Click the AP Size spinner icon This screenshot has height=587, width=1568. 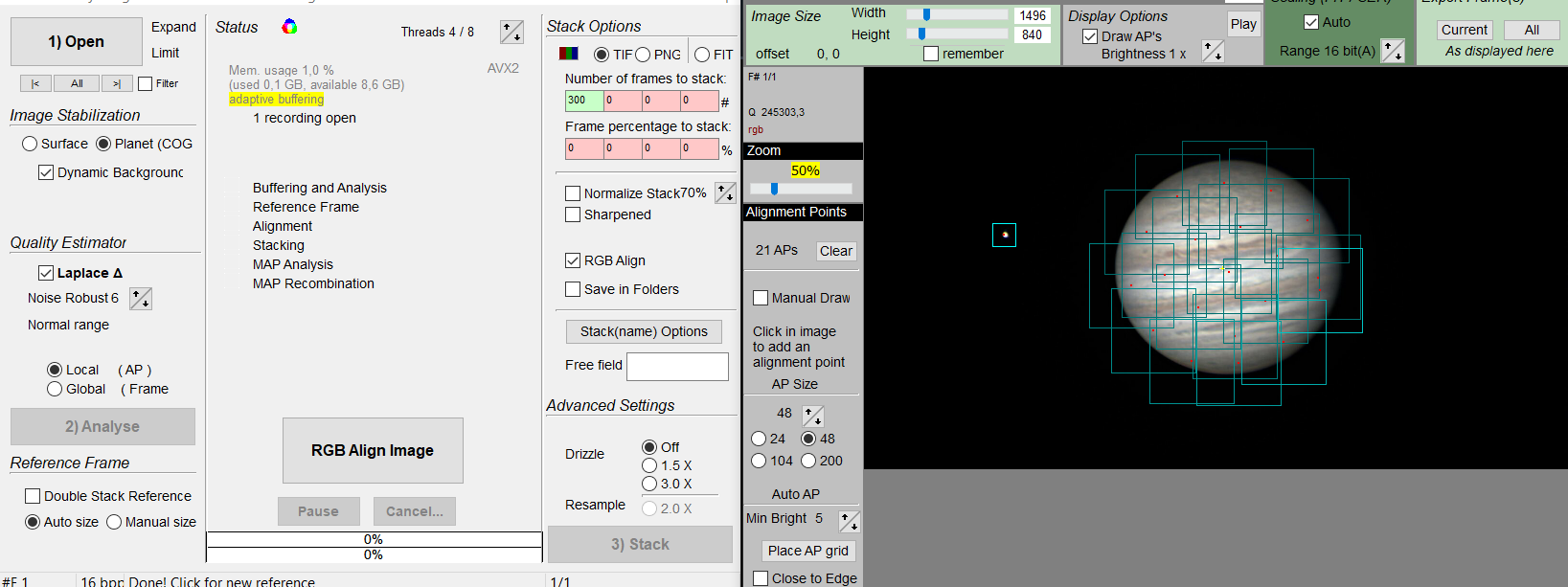[813, 416]
